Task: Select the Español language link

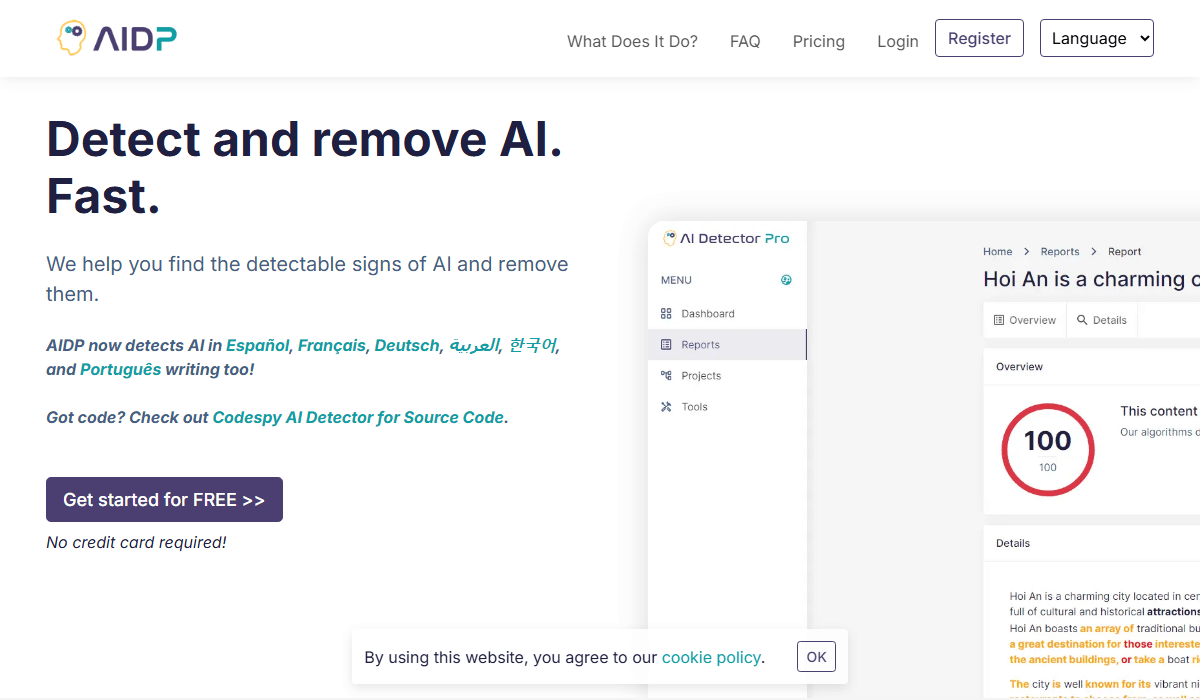Action: 257,345
